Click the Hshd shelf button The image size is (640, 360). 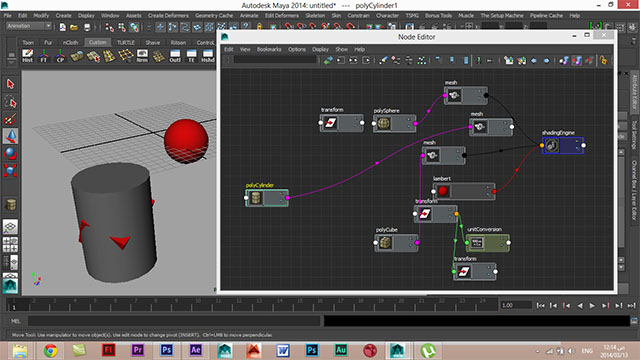point(207,56)
